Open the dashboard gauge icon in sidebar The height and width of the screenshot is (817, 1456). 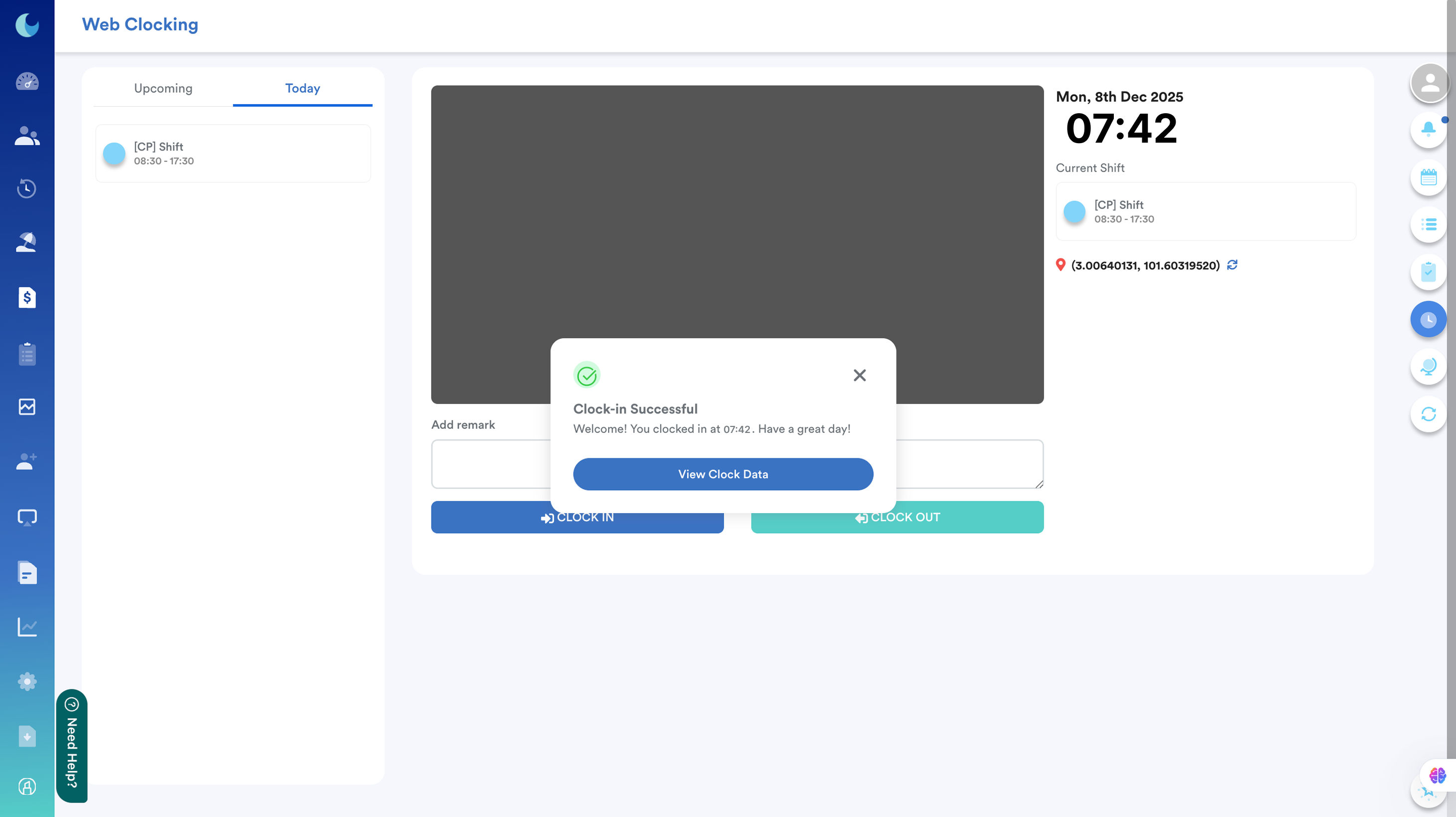click(26, 82)
